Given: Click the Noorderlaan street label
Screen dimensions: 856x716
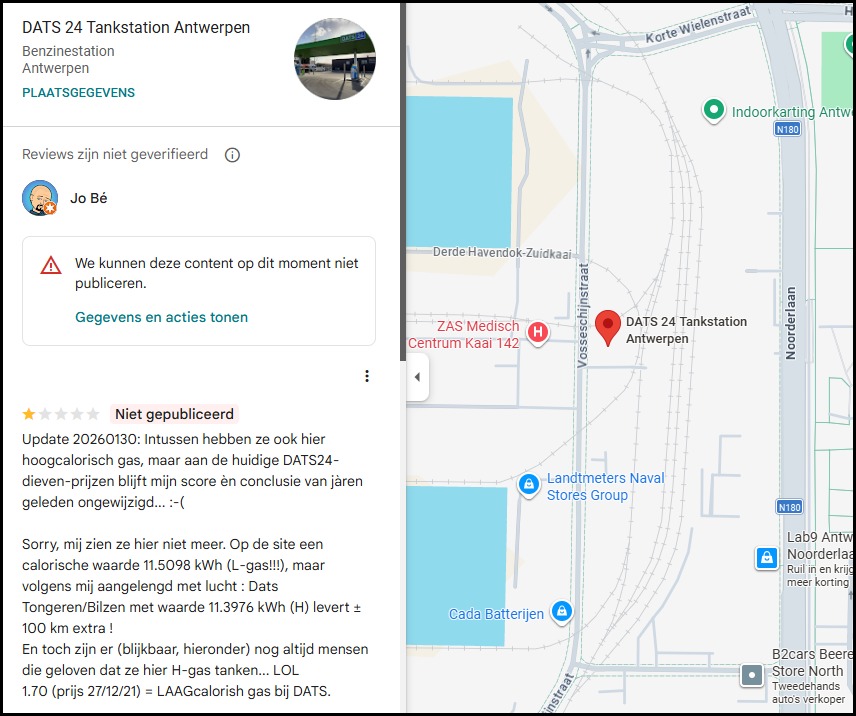Looking at the screenshot, I should tap(790, 323).
